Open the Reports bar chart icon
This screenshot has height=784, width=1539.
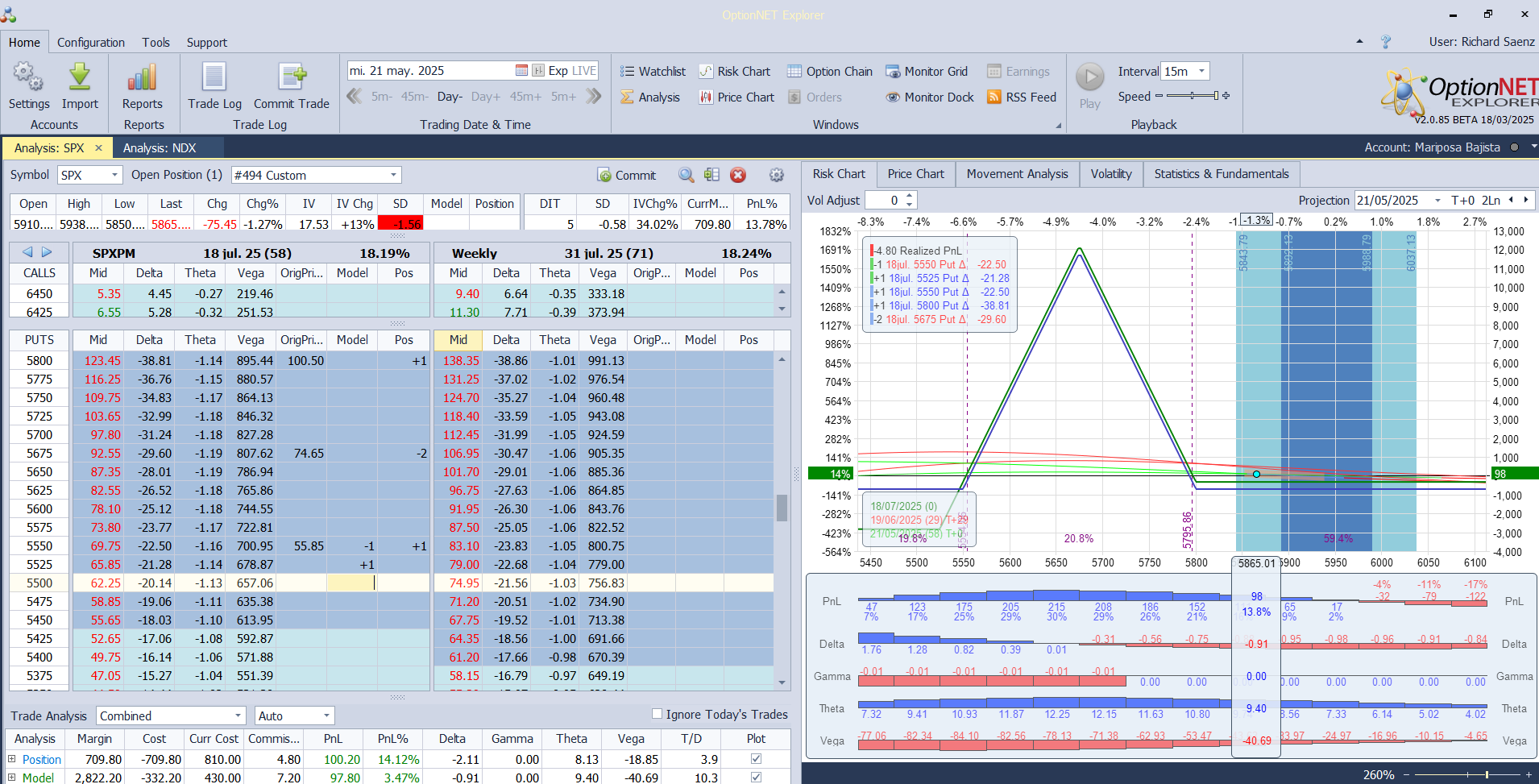[x=142, y=77]
